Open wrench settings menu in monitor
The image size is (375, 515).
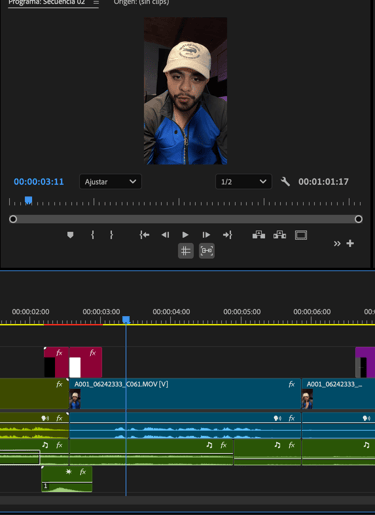(x=285, y=182)
